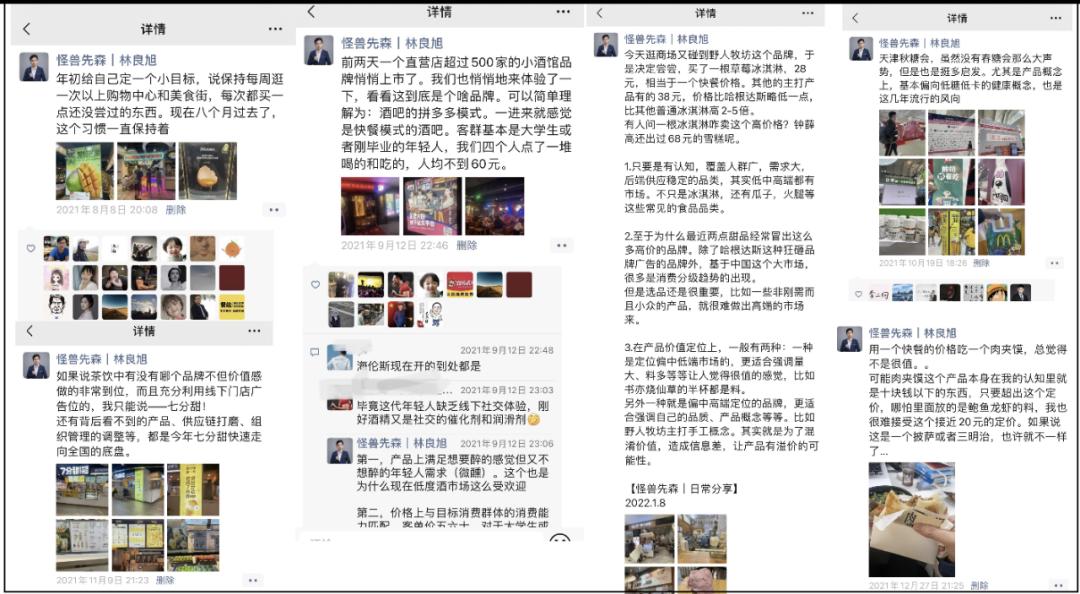This screenshot has height=594, width=1080.
Task: Delete the post dated 2021年9月12日 22:46
Action: click(x=466, y=245)
